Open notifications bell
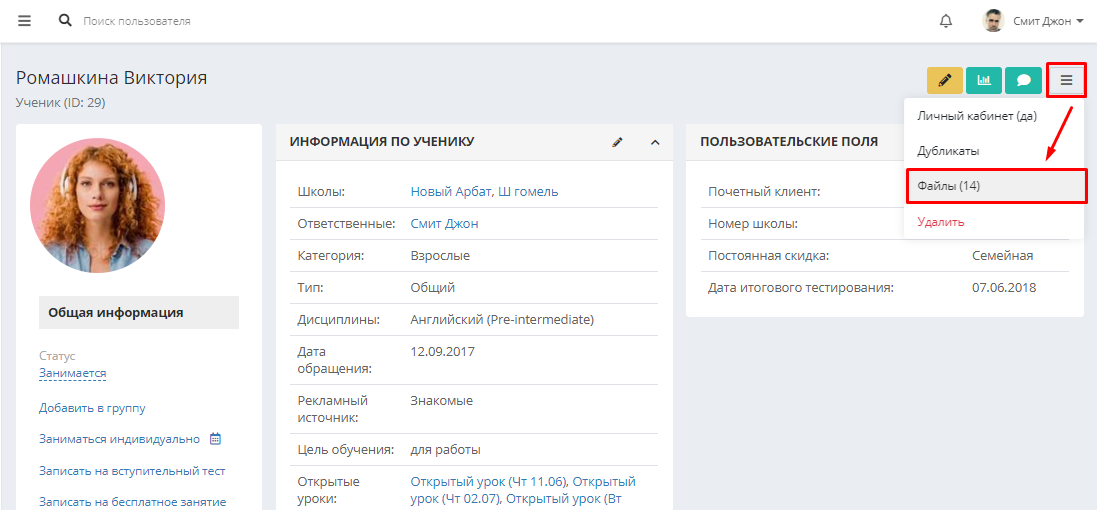This screenshot has height=510, width=1097. point(946,21)
